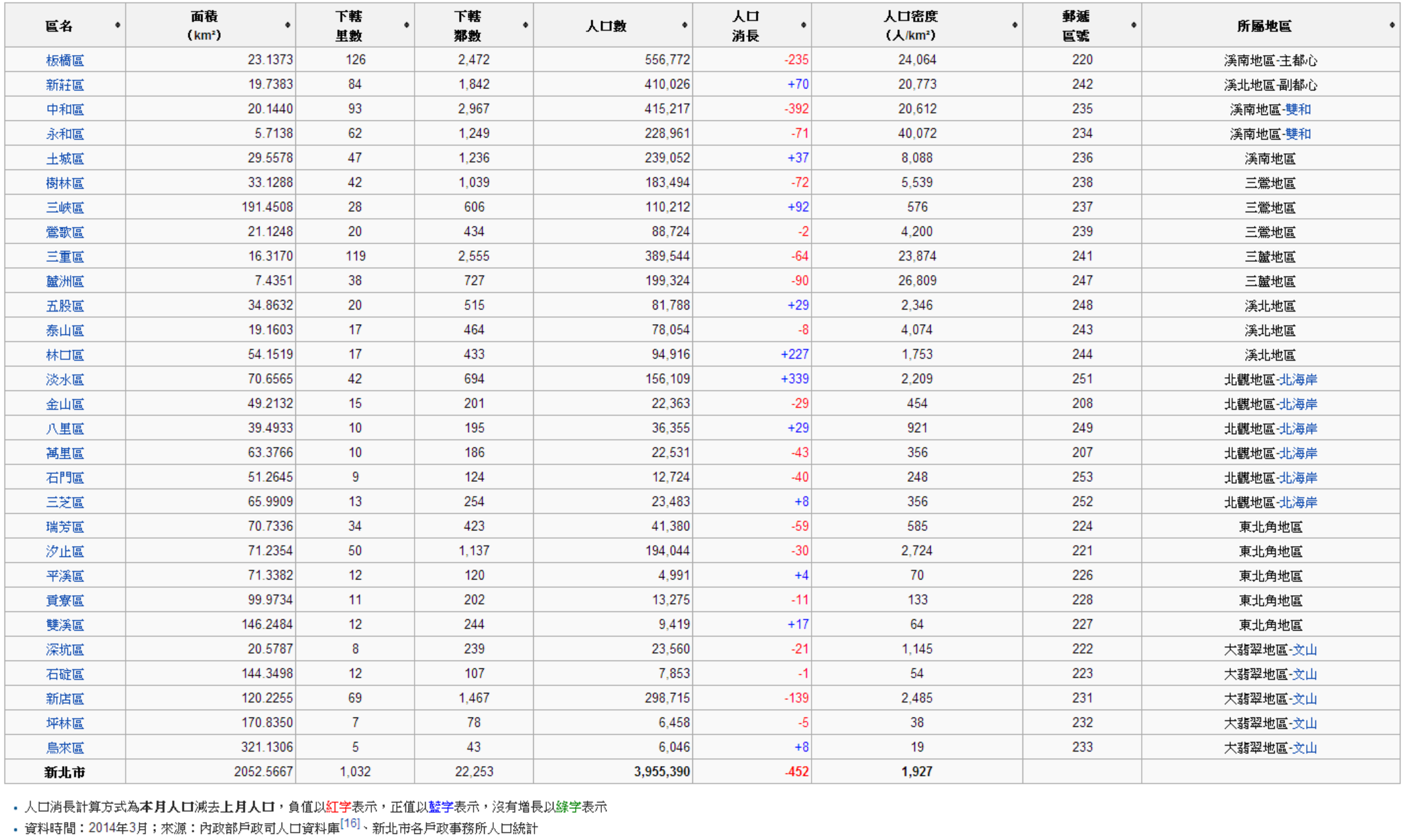Sort by 人口密度 column sort arrow
Viewport: 1403px width, 840px height.
tap(1015, 26)
